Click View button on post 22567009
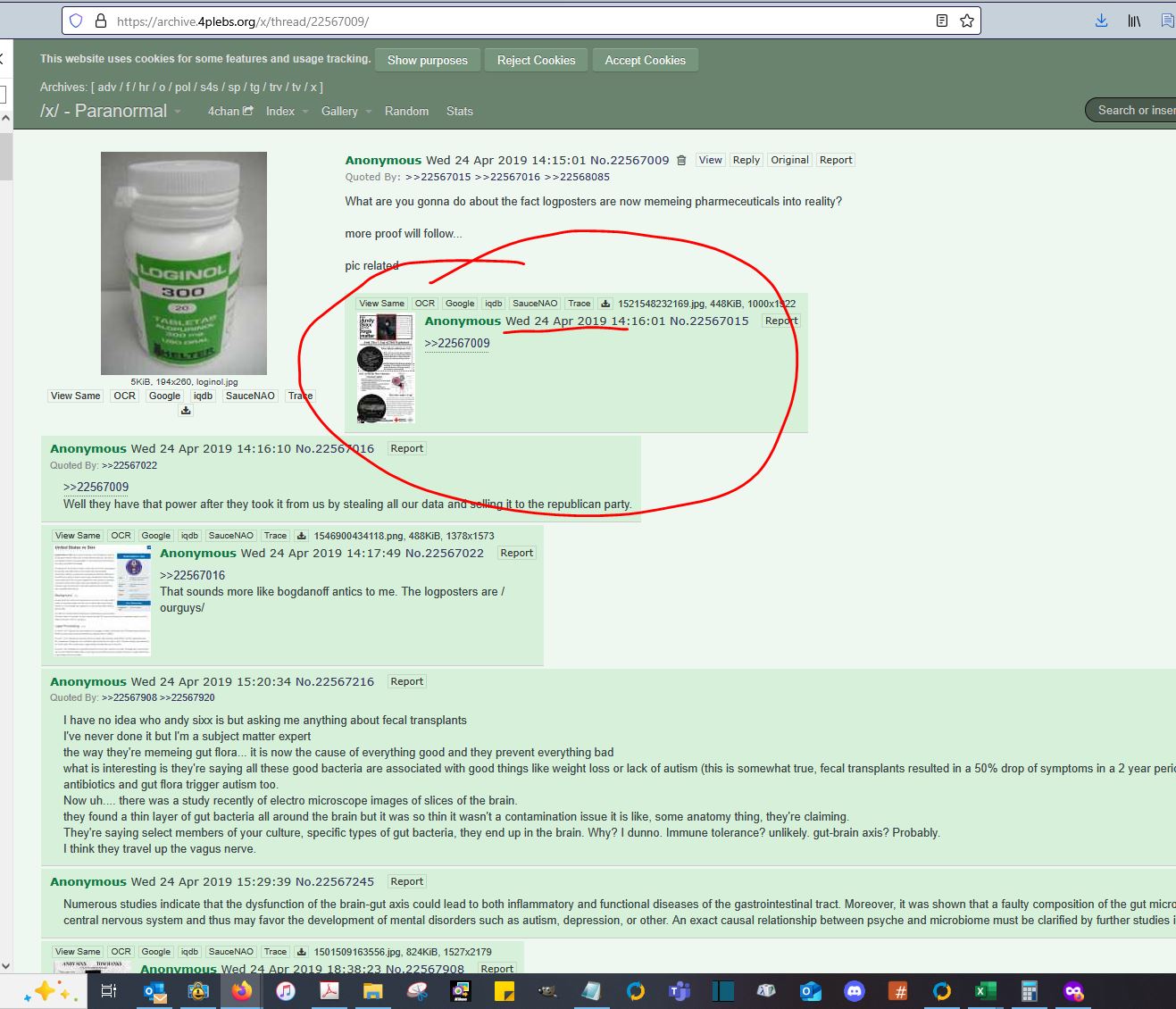This screenshot has width=1176, height=1009. click(711, 160)
